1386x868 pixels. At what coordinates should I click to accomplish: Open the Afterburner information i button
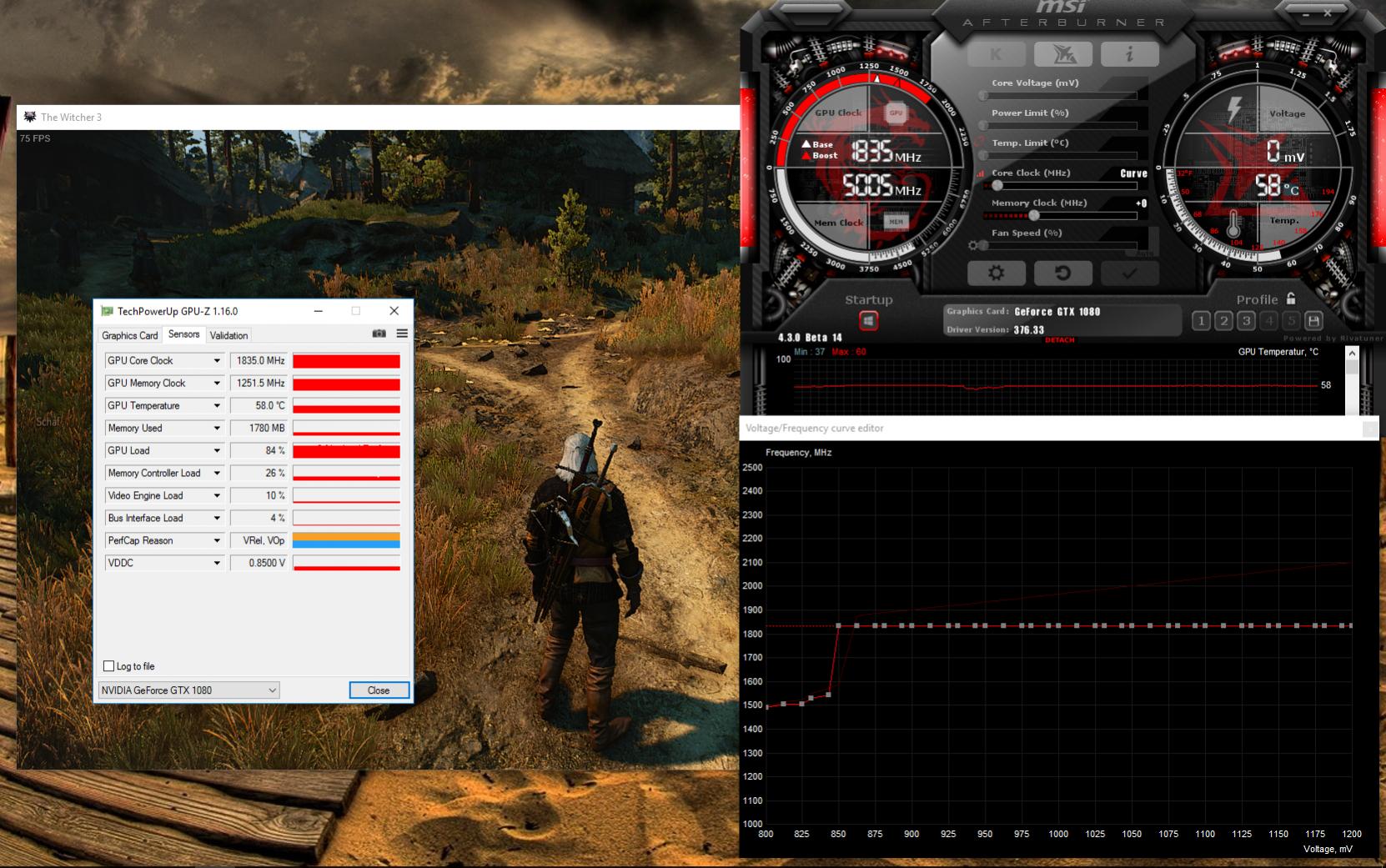1129,54
